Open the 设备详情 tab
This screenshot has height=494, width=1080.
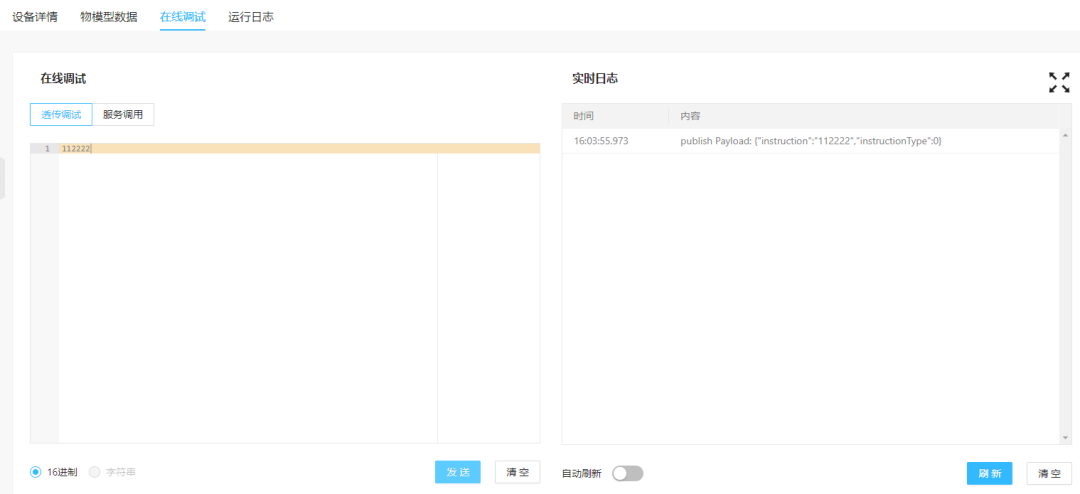[x=35, y=17]
